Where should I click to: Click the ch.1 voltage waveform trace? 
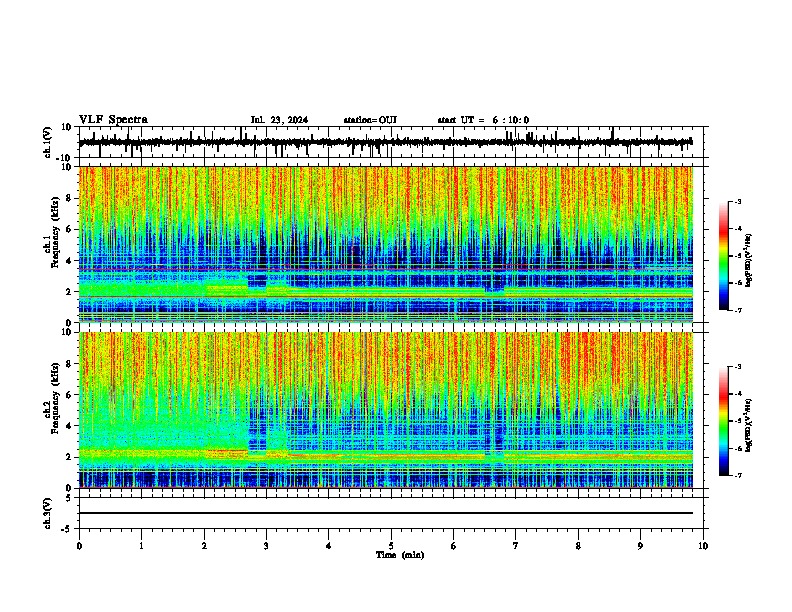385,142
